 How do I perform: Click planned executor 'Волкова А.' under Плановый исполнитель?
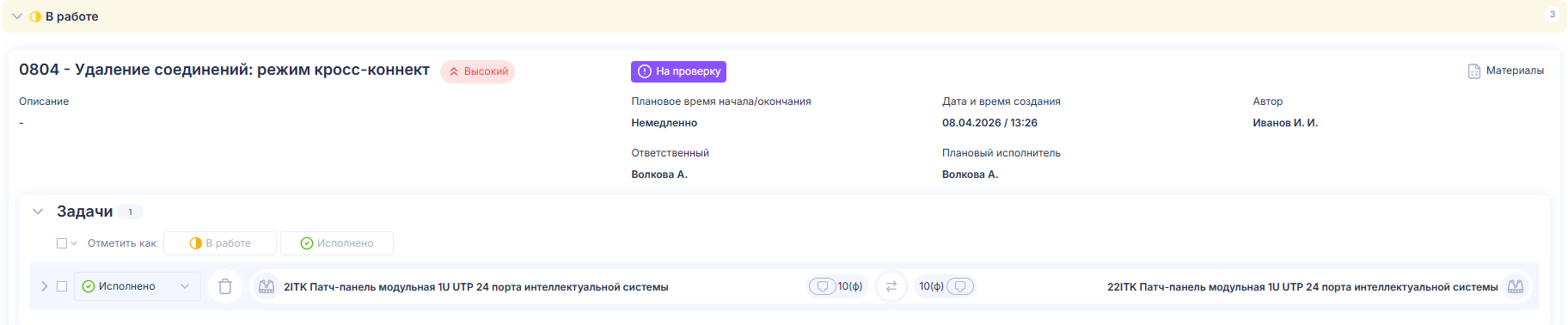coord(970,175)
